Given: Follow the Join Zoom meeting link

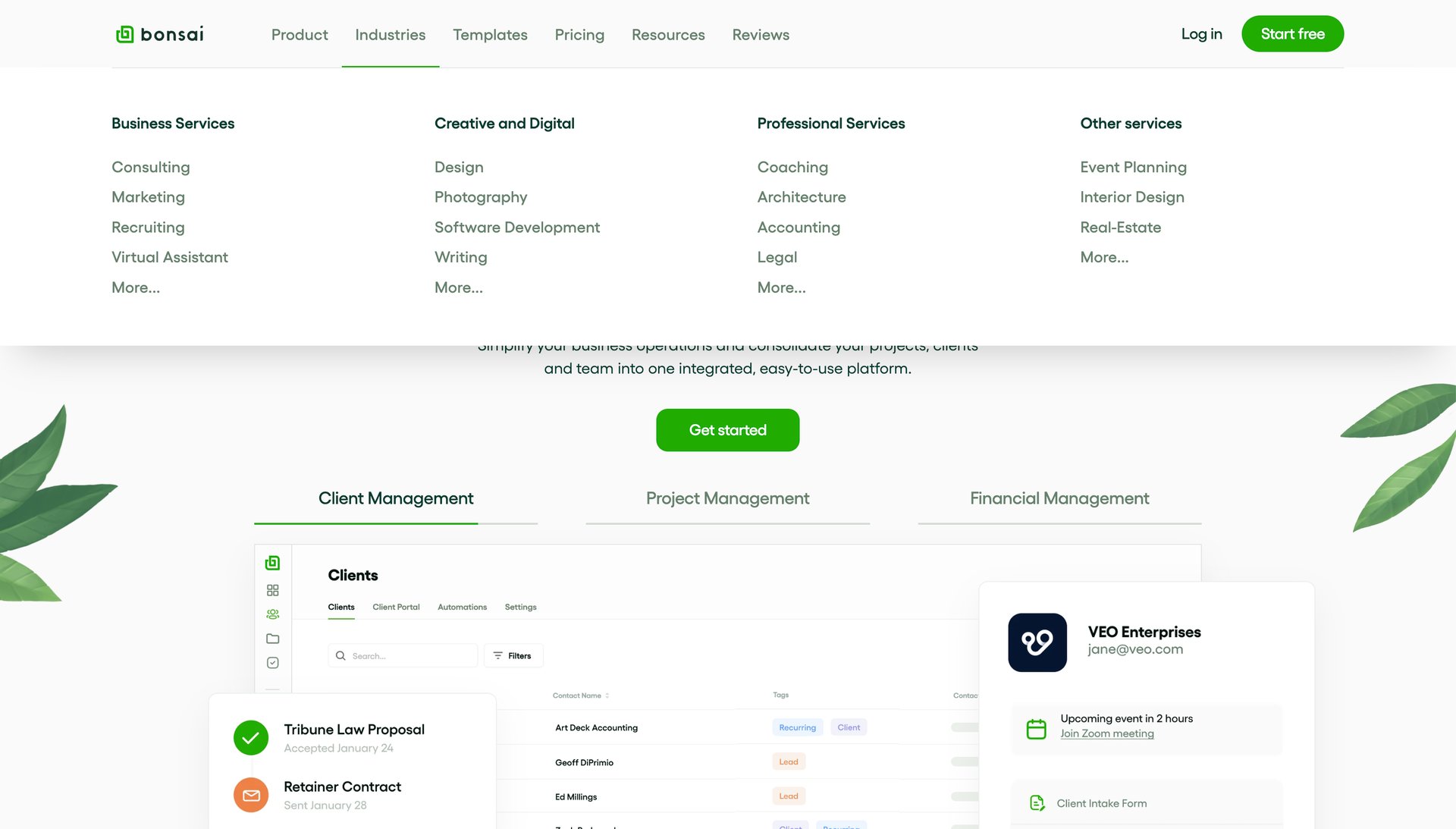Looking at the screenshot, I should point(1107,733).
